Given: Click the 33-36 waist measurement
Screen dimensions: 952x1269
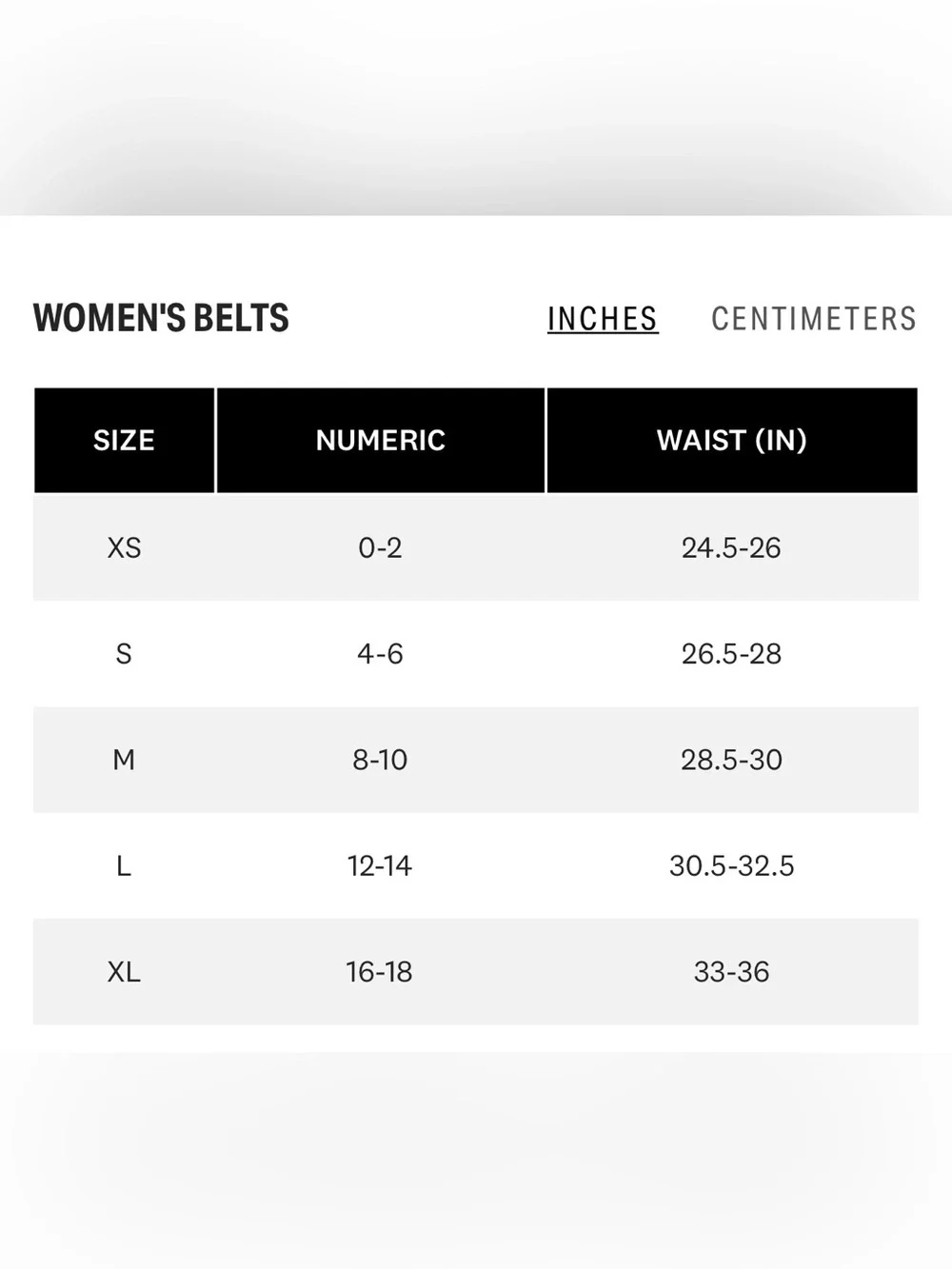Looking at the screenshot, I should pyautogui.click(x=731, y=972).
